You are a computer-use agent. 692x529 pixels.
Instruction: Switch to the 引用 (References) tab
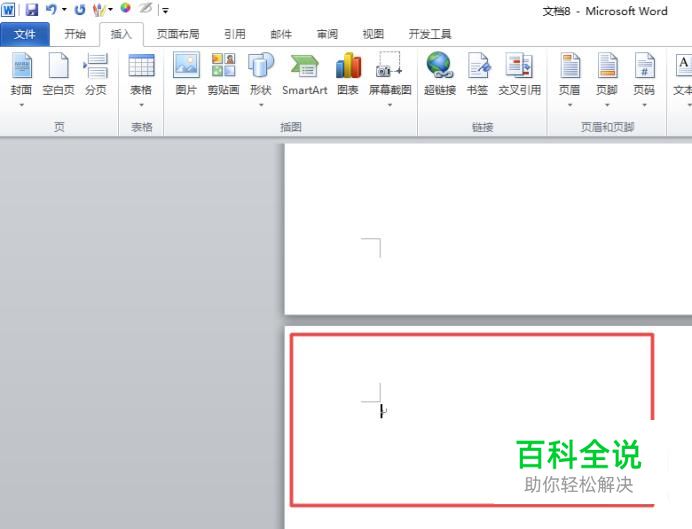pyautogui.click(x=234, y=34)
